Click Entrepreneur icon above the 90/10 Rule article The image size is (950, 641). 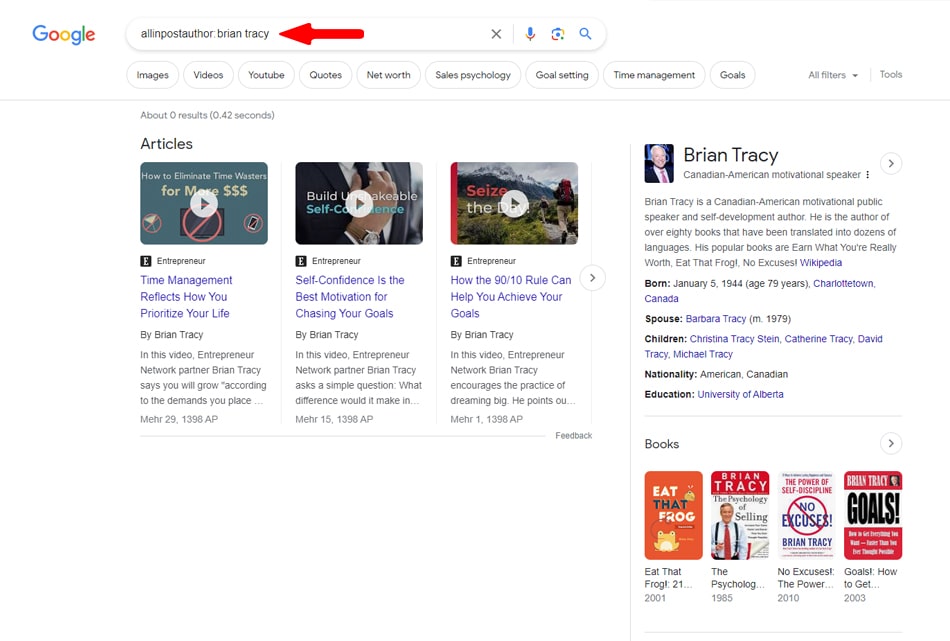(456, 261)
